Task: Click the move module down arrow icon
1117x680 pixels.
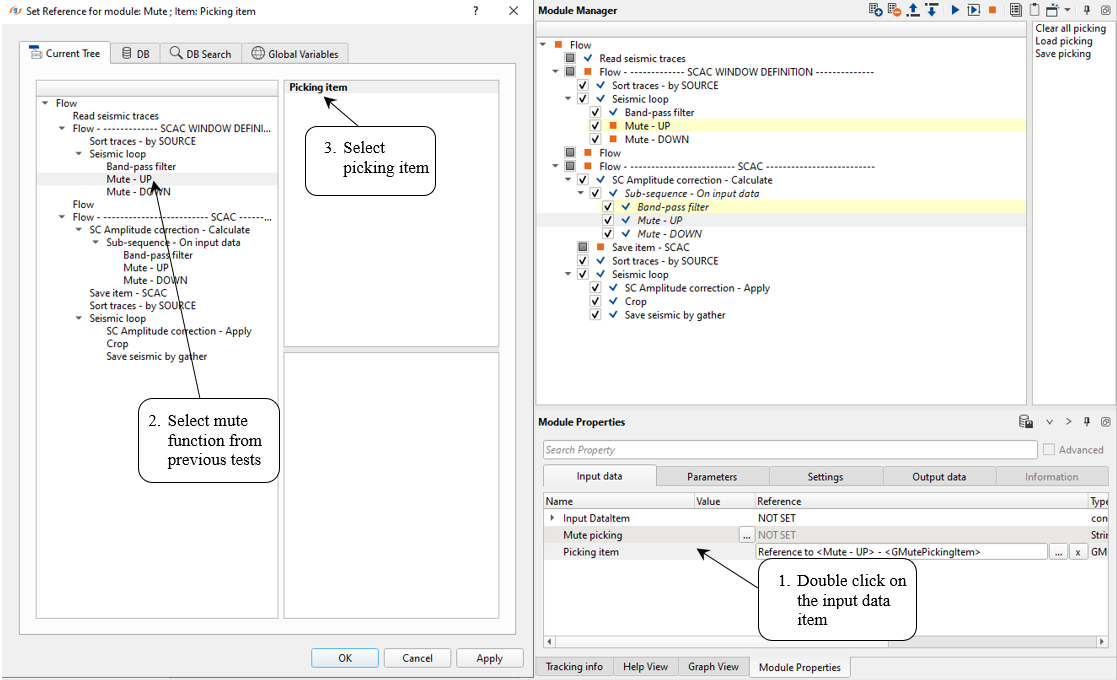Action: 931,10
